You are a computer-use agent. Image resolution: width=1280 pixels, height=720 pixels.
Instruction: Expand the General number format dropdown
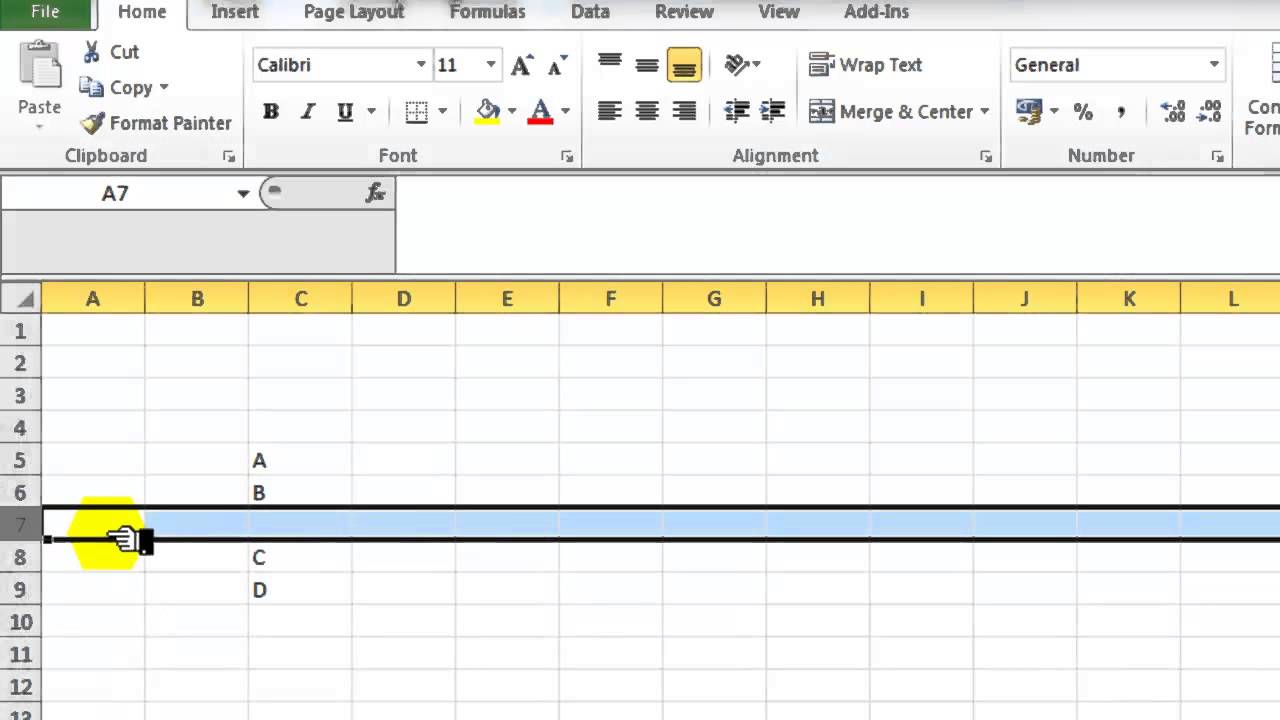(x=1214, y=65)
